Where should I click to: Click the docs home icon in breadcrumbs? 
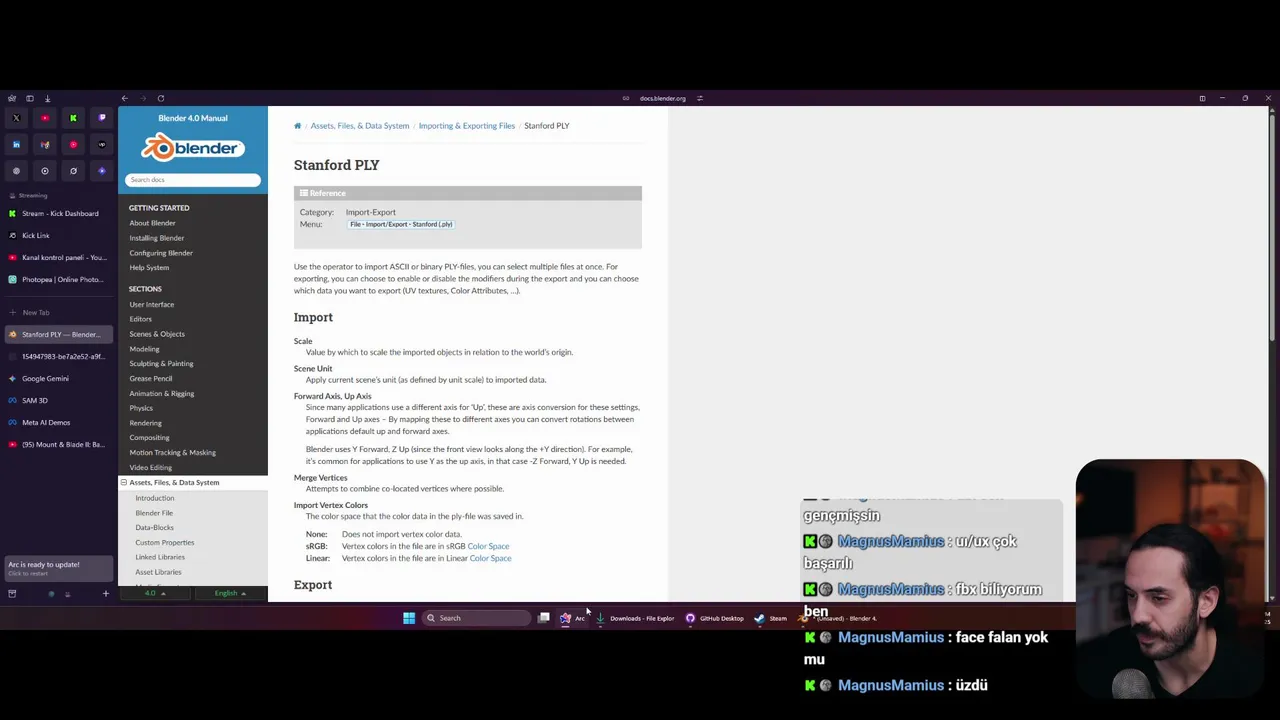297,126
